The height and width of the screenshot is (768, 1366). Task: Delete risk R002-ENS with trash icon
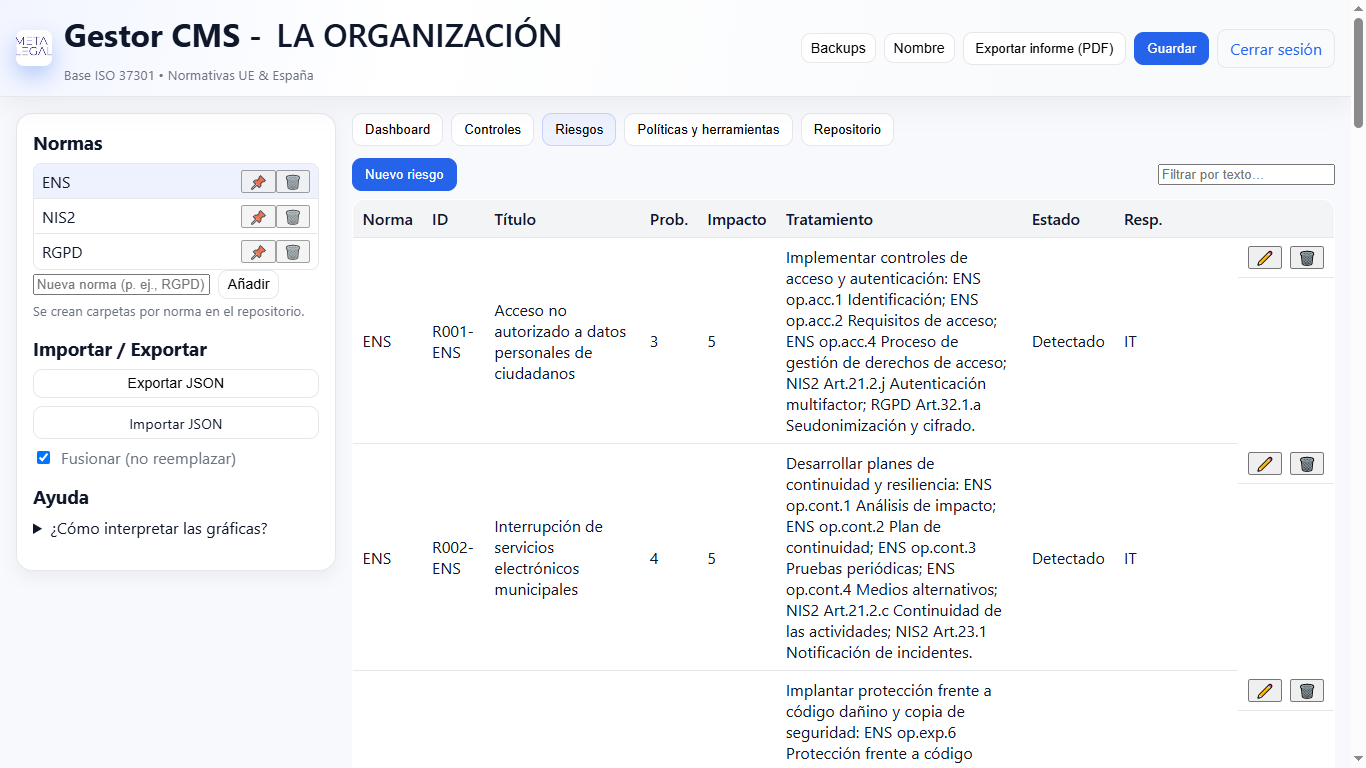pyautogui.click(x=1307, y=464)
